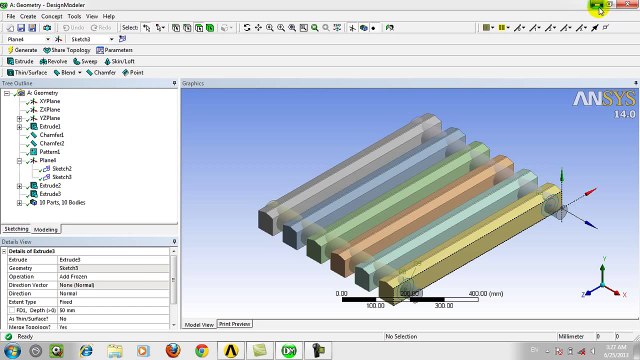Click the Zoom to Fit icon
The width and height of the screenshot is (640, 360).
(x=292, y=28)
